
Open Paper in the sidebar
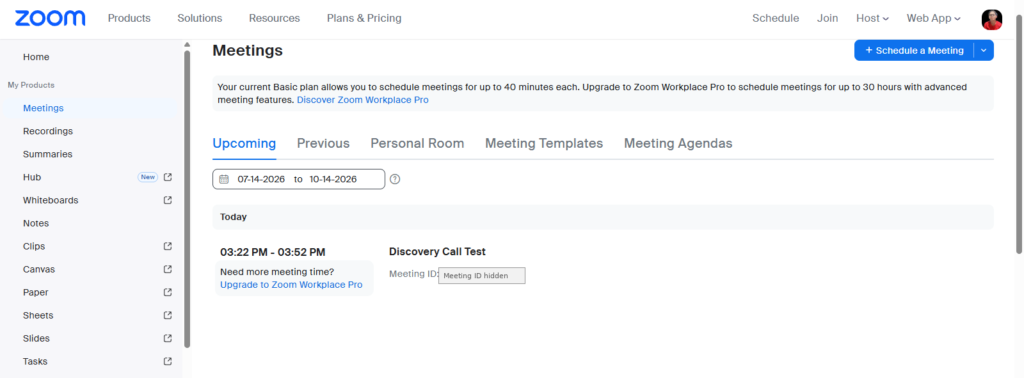point(35,292)
